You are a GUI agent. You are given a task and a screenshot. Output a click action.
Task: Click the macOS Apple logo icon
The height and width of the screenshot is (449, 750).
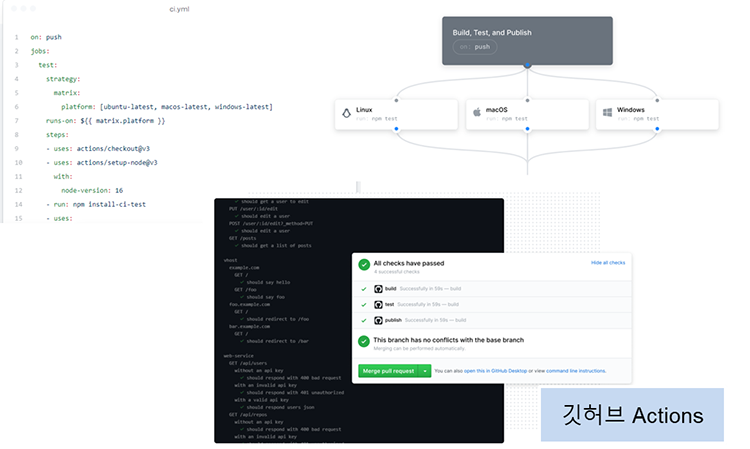(477, 113)
